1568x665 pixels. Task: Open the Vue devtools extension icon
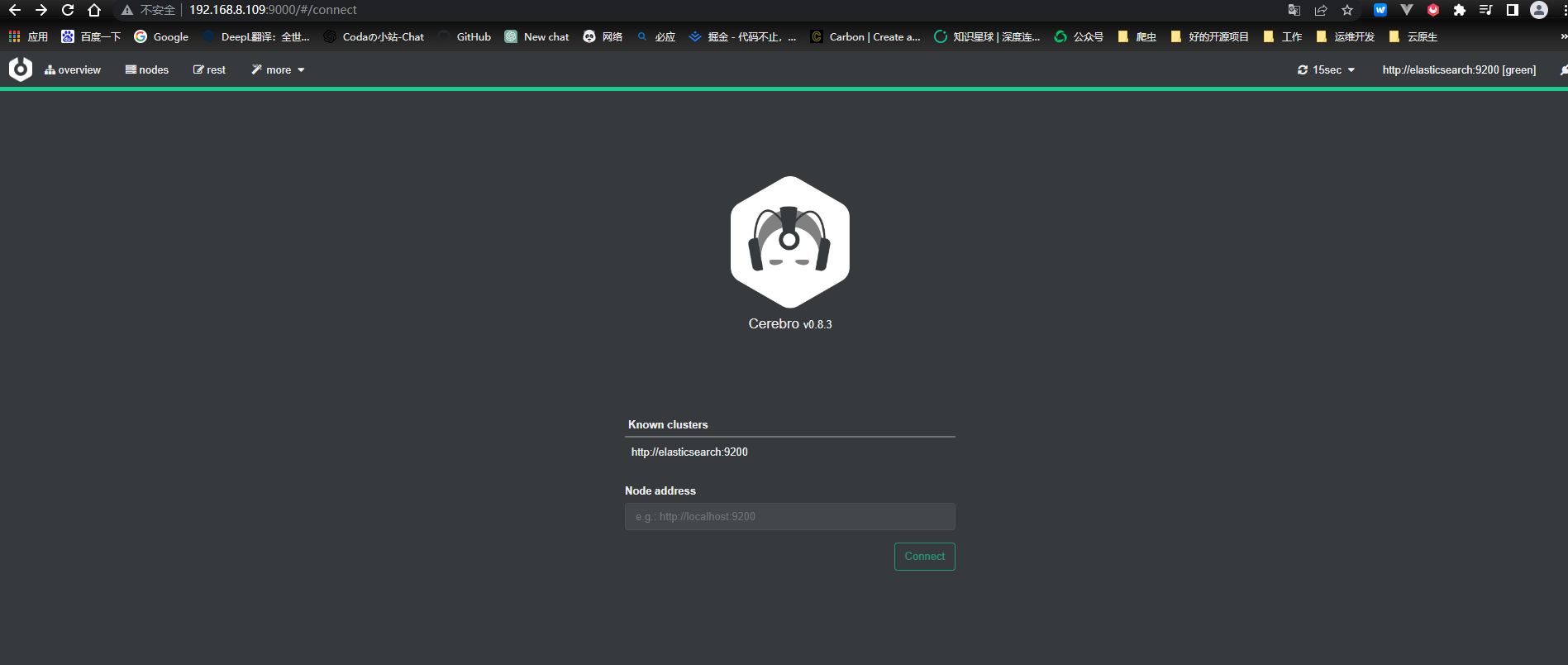pyautogui.click(x=1407, y=10)
